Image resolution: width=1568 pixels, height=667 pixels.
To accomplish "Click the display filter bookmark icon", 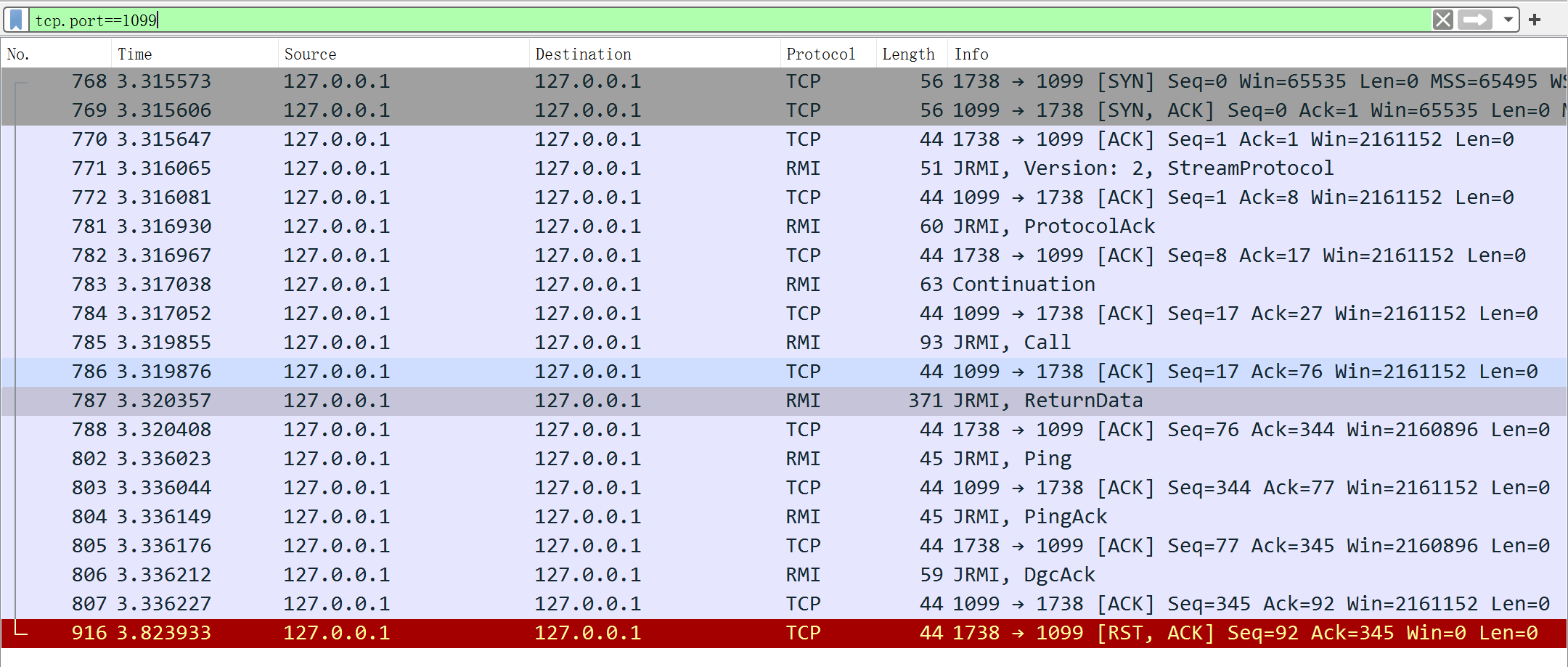I will (16, 20).
